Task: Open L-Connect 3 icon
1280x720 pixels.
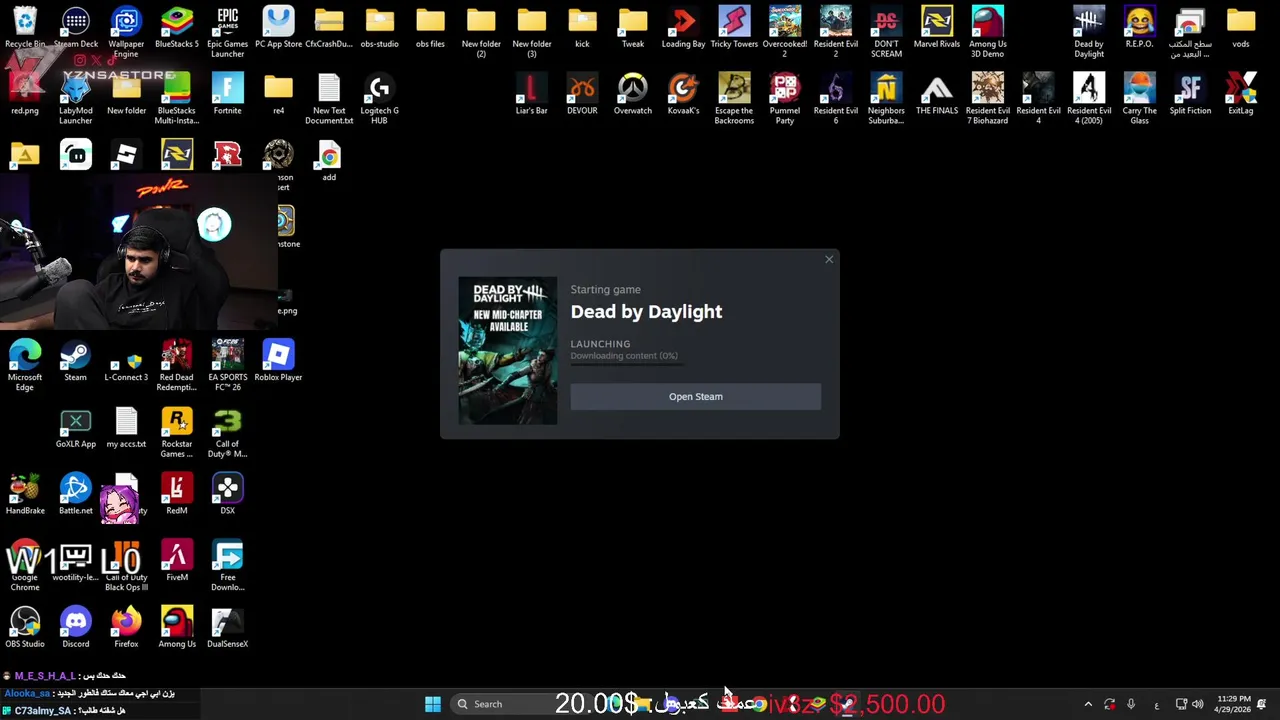Action: pos(126,361)
